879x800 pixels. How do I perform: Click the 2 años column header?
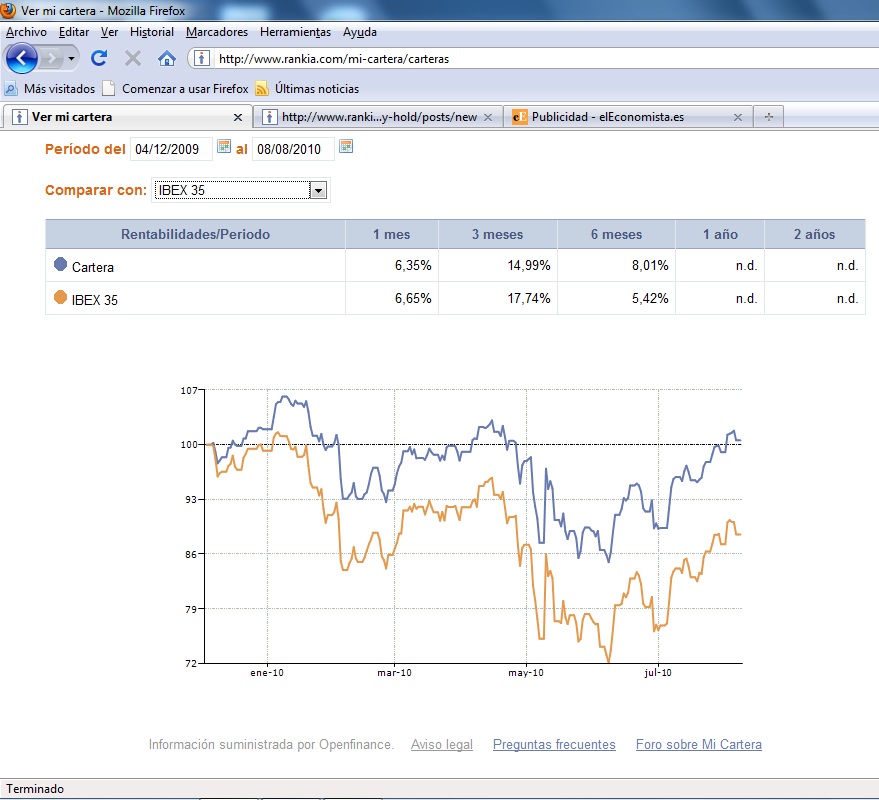[815, 234]
